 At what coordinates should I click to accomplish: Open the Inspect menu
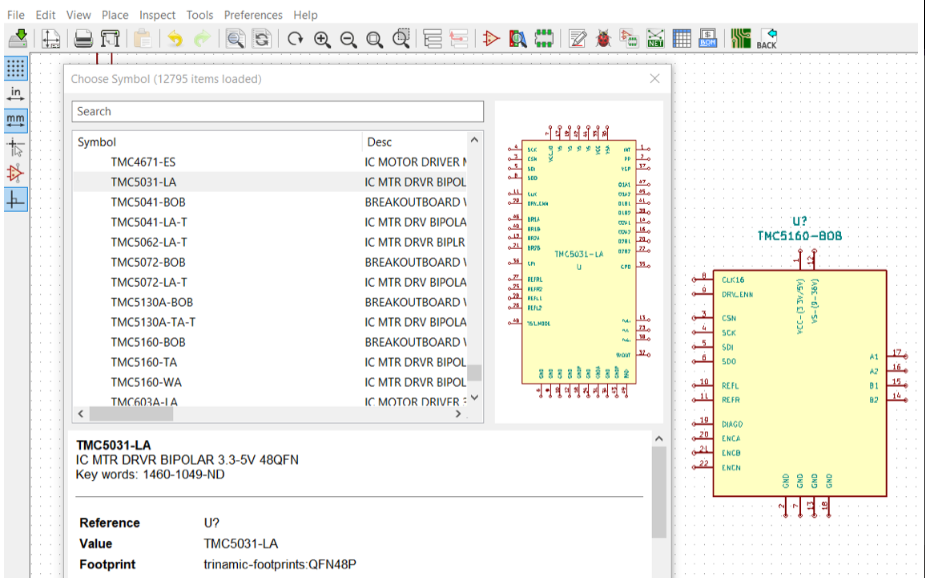(157, 15)
